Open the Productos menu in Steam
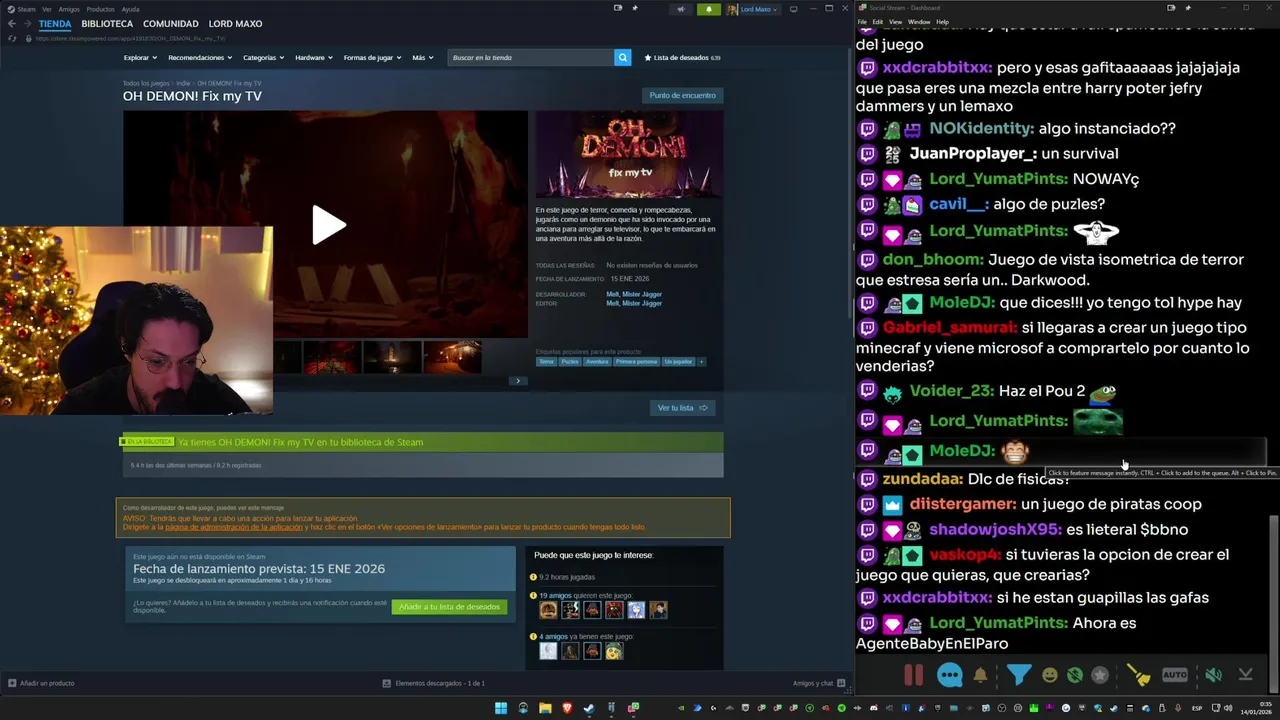The image size is (1280, 720). [x=100, y=9]
